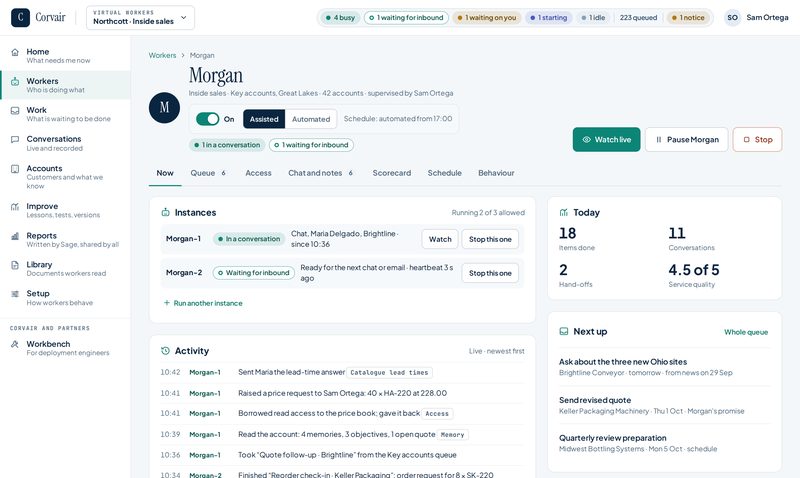Click the Watch live button
The height and width of the screenshot is (478, 800).
(606, 139)
